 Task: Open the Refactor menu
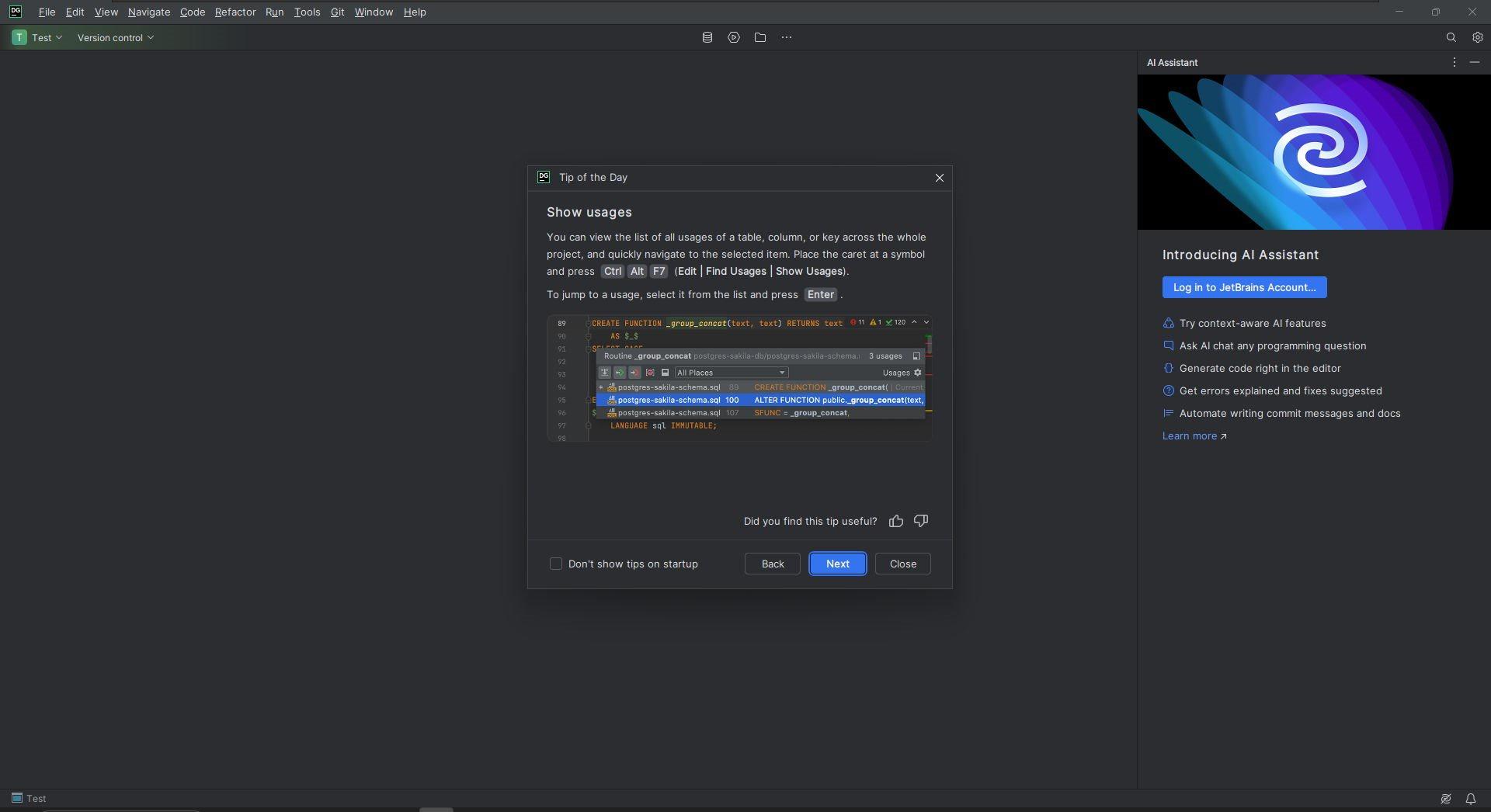[x=235, y=12]
